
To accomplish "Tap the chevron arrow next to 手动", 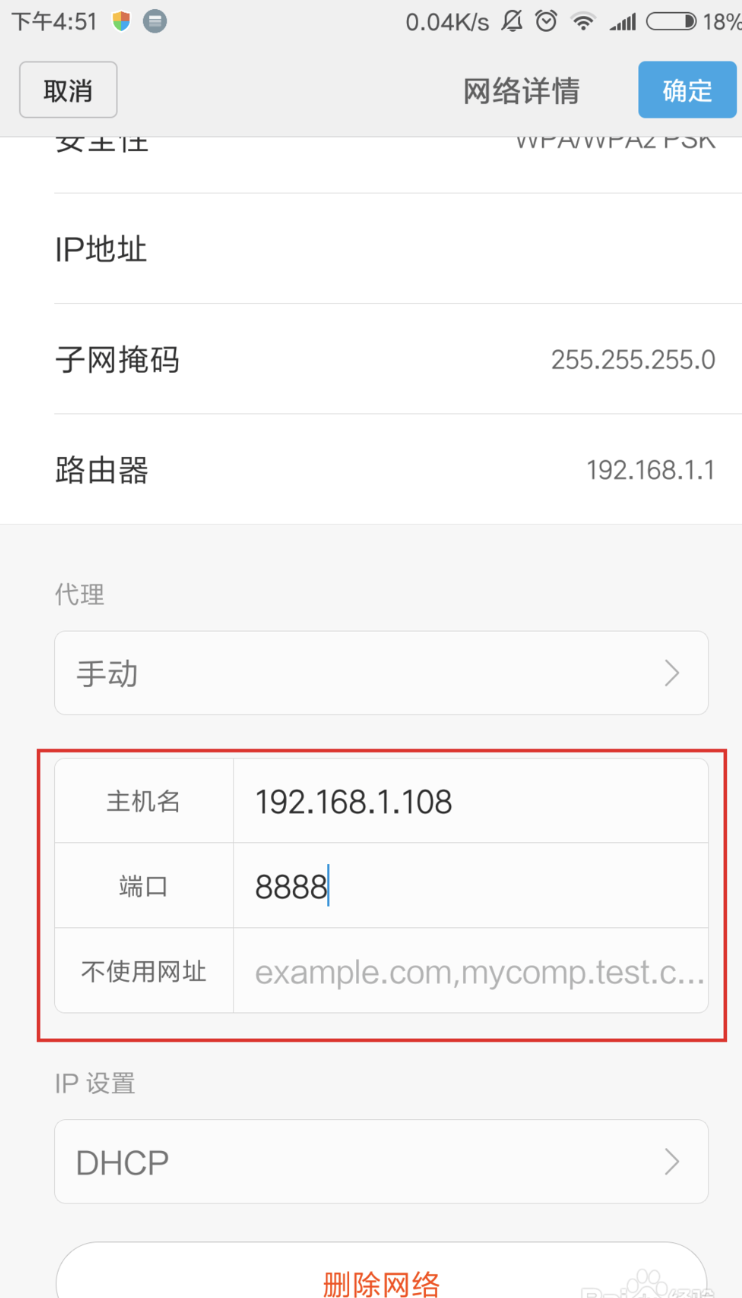I will [x=672, y=673].
